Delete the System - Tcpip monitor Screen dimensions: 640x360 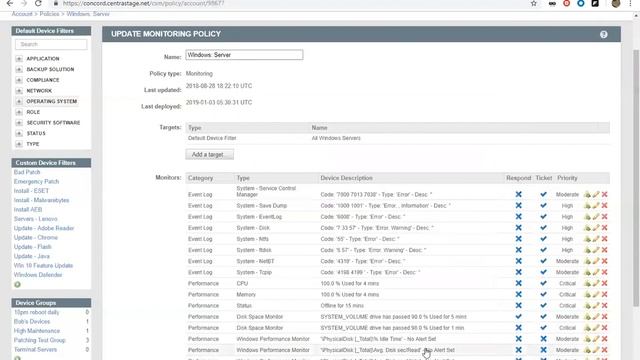pos(604,272)
